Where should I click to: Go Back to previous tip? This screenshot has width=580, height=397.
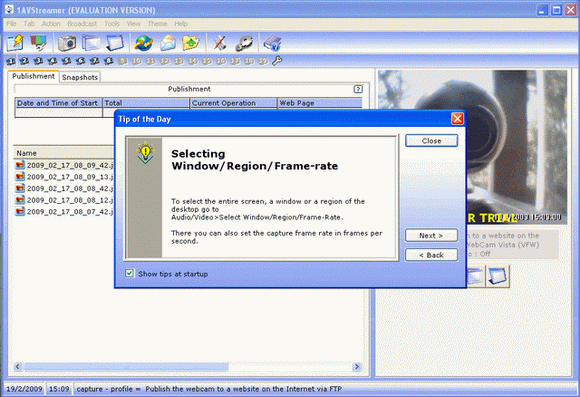431,255
